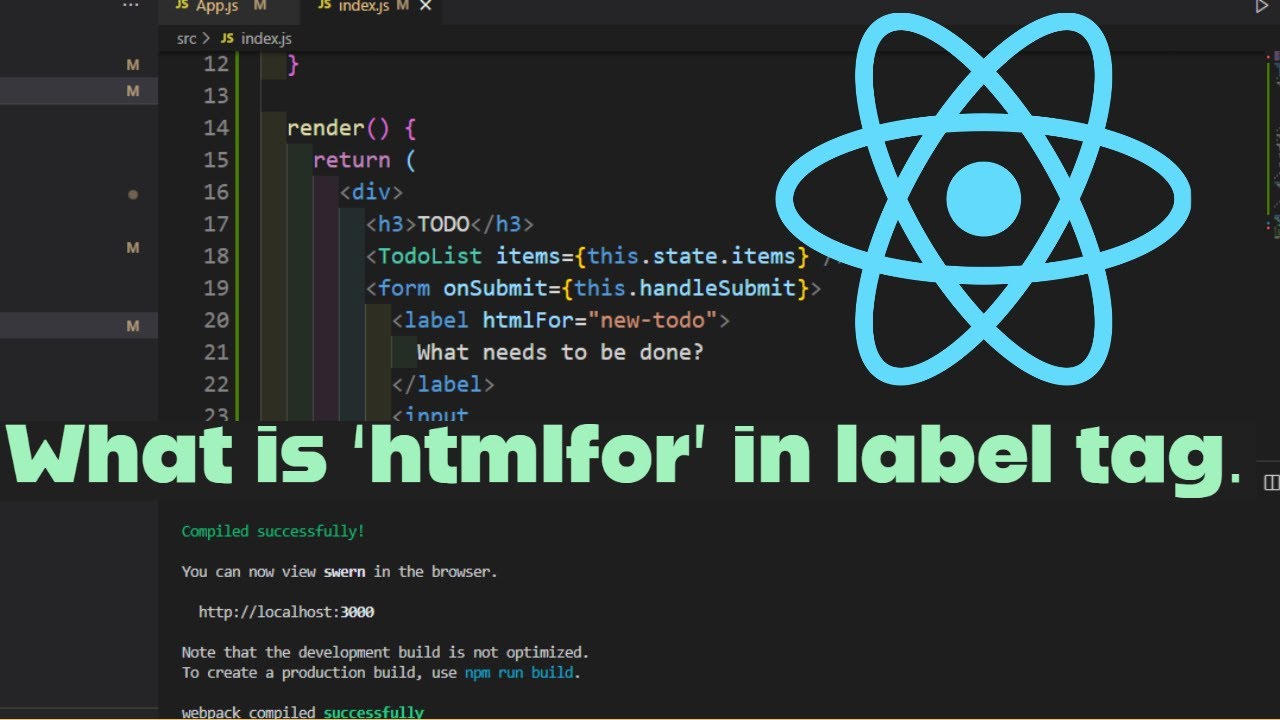This screenshot has width=1280, height=720.
Task: Click the opening <div> tag on line 16
Action: point(371,192)
